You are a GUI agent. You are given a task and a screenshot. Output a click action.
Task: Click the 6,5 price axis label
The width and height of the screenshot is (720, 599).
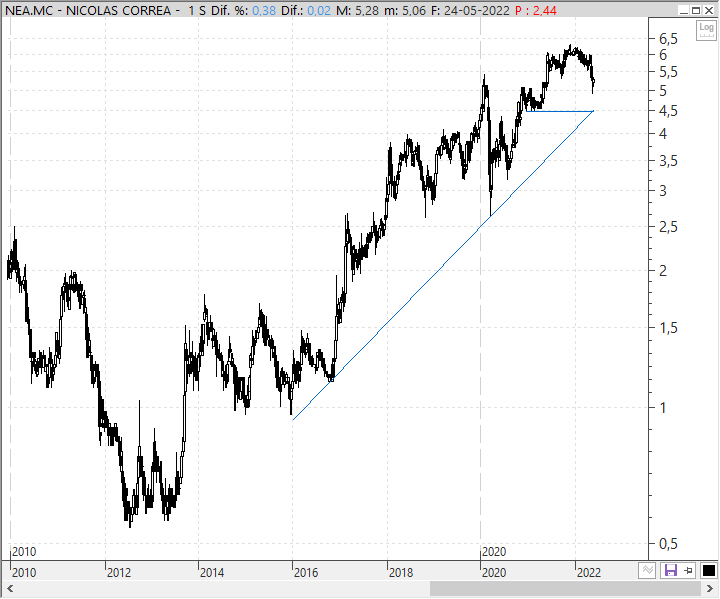click(668, 39)
